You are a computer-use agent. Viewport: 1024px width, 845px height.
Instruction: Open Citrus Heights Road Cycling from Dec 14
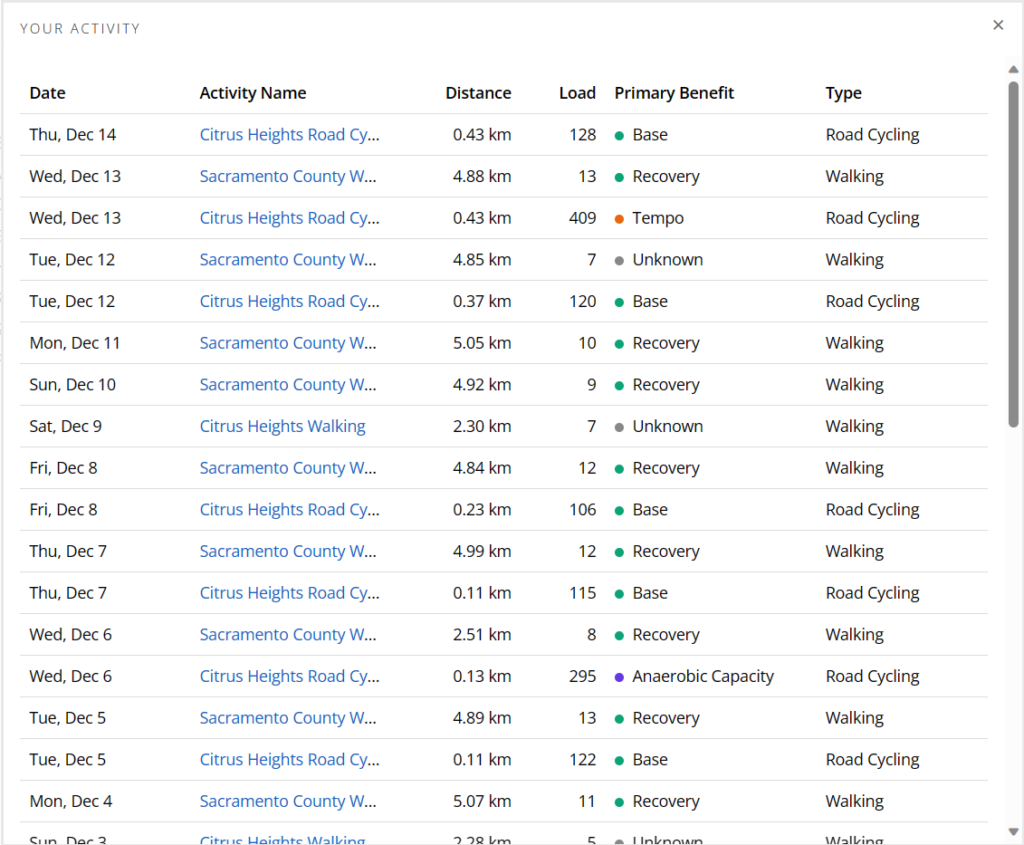pos(290,134)
